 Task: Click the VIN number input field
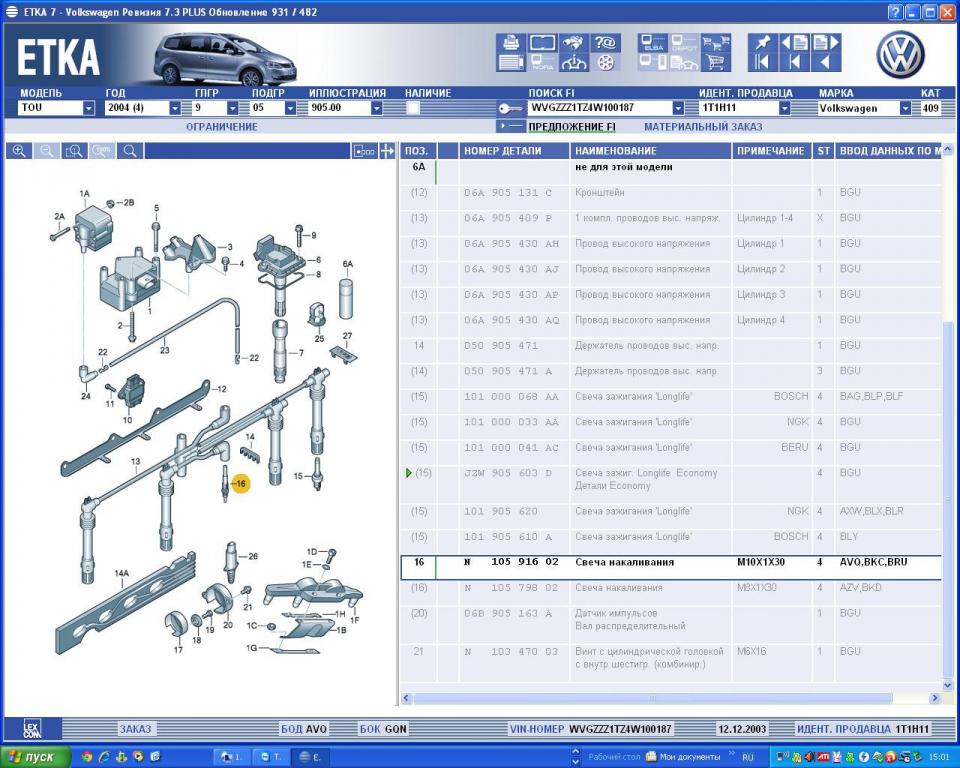[600, 108]
